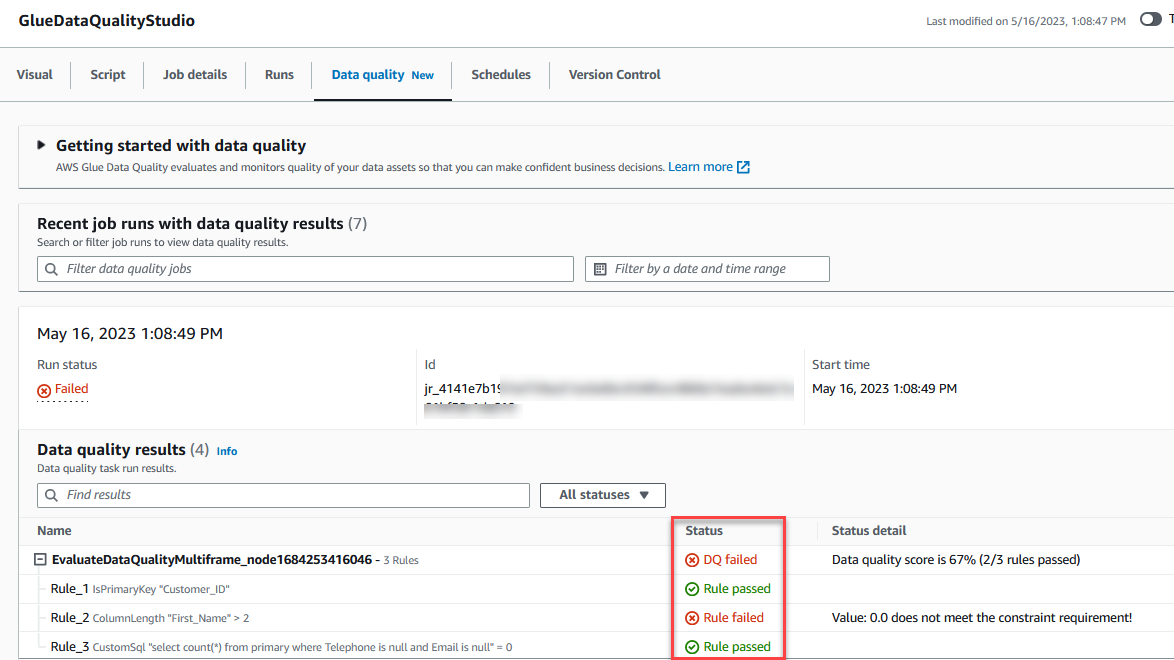Screen dimensions: 1174x660
Task: Focus the Filter data quality jobs field
Action: pos(305,269)
